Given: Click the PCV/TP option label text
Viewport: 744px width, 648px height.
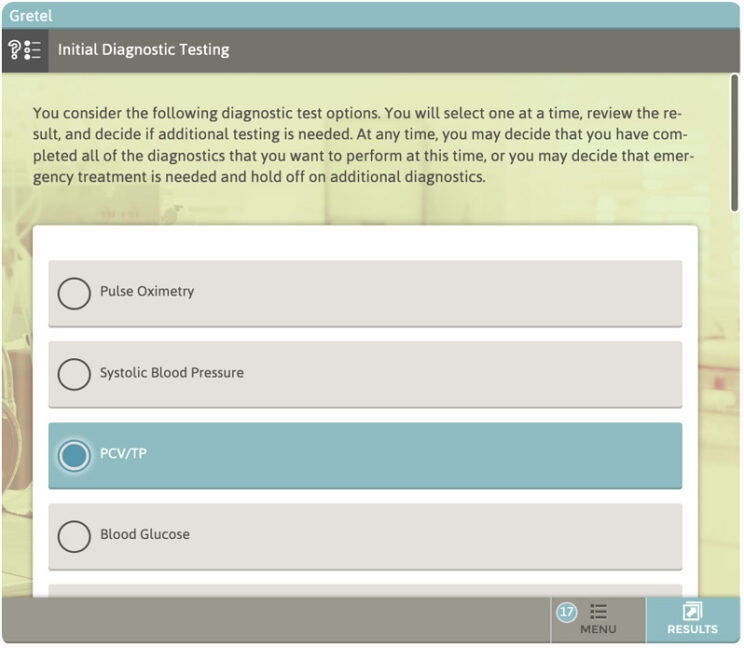Looking at the screenshot, I should pyautogui.click(x=123, y=454).
